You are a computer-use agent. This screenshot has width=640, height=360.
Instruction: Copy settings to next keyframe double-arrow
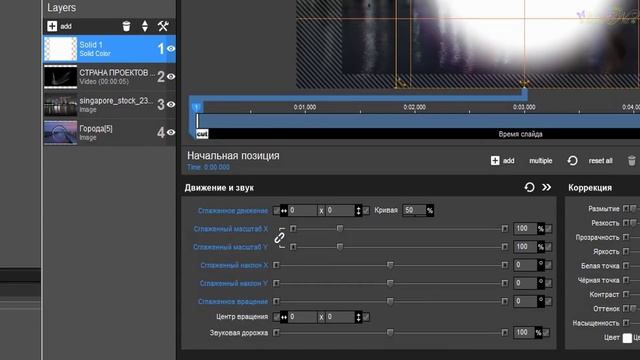click(547, 187)
